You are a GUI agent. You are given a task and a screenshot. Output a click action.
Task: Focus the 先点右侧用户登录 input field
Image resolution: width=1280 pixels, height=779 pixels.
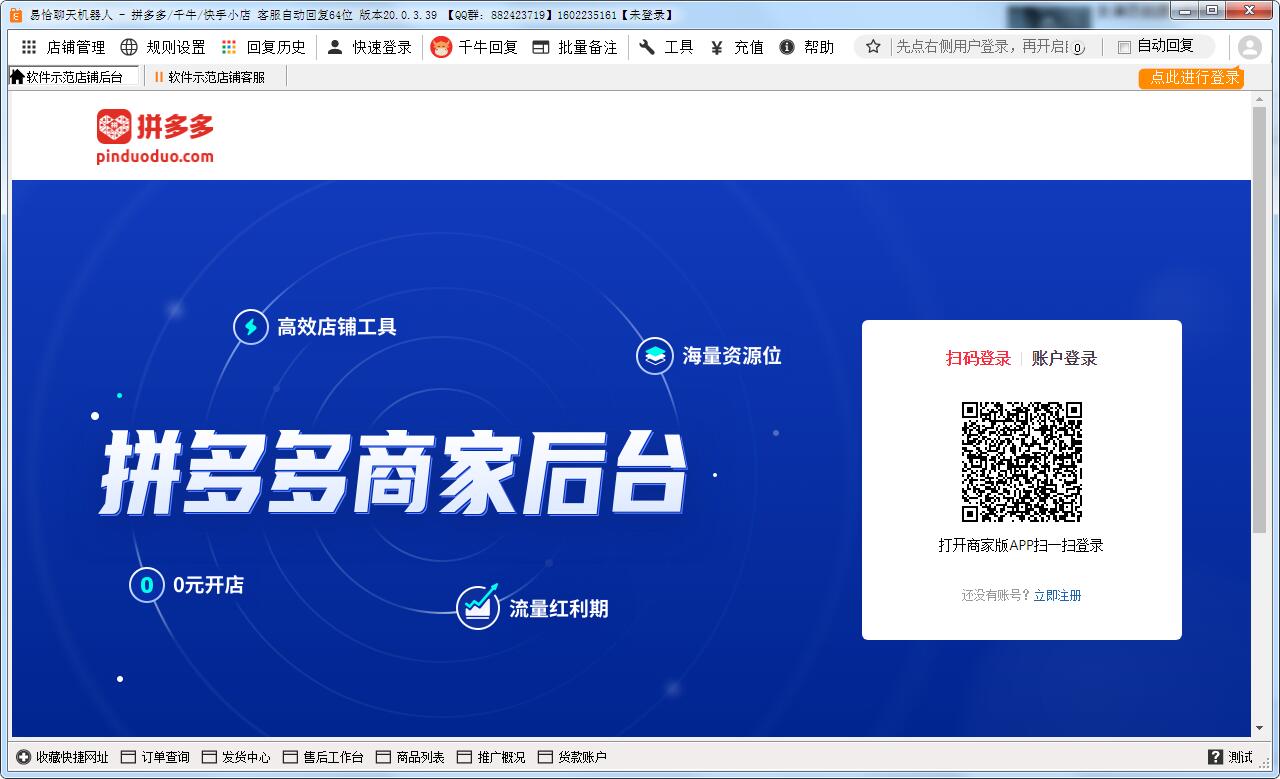[x=980, y=47]
